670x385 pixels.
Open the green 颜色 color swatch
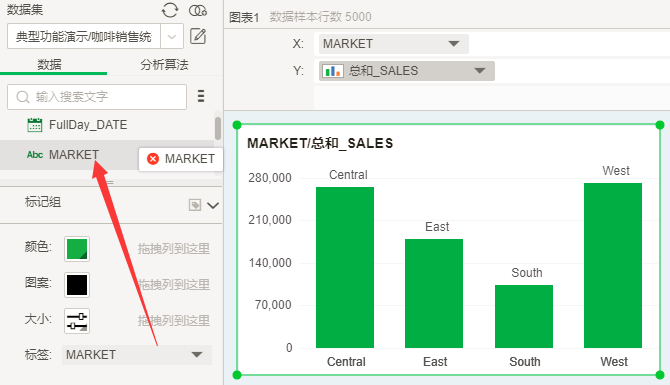pos(77,249)
